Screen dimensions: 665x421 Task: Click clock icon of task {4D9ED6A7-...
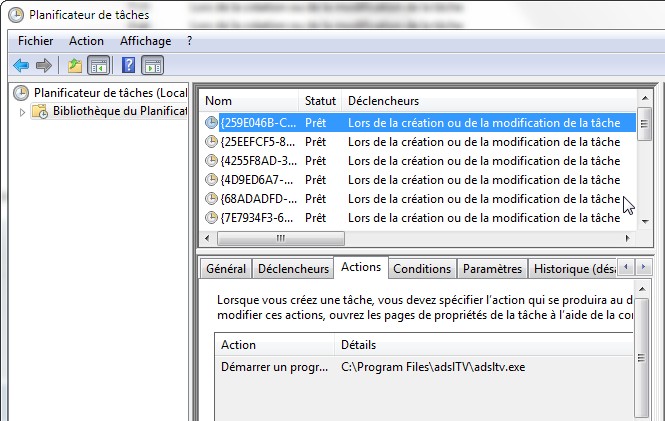point(211,180)
